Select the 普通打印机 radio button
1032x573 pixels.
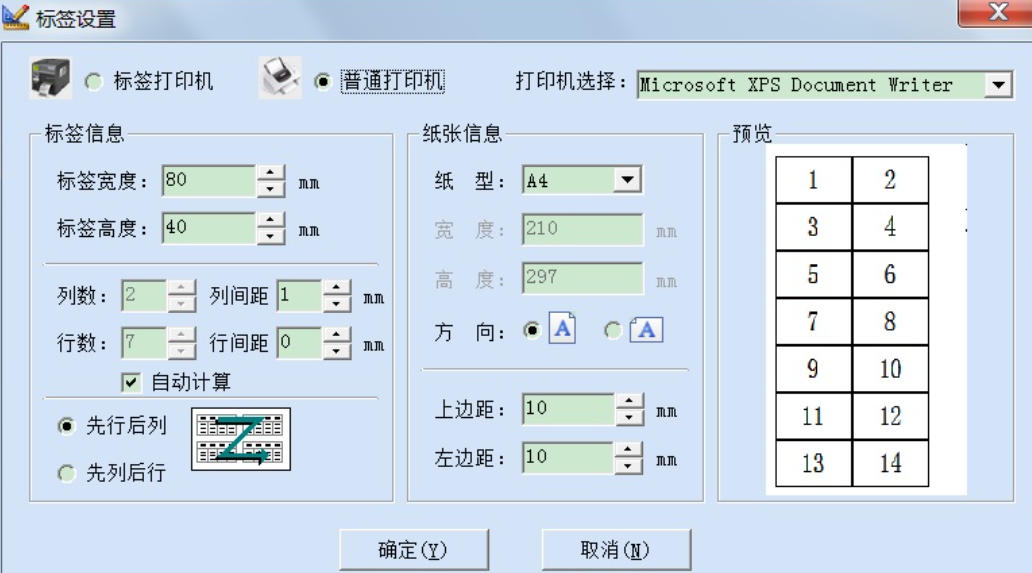322,82
